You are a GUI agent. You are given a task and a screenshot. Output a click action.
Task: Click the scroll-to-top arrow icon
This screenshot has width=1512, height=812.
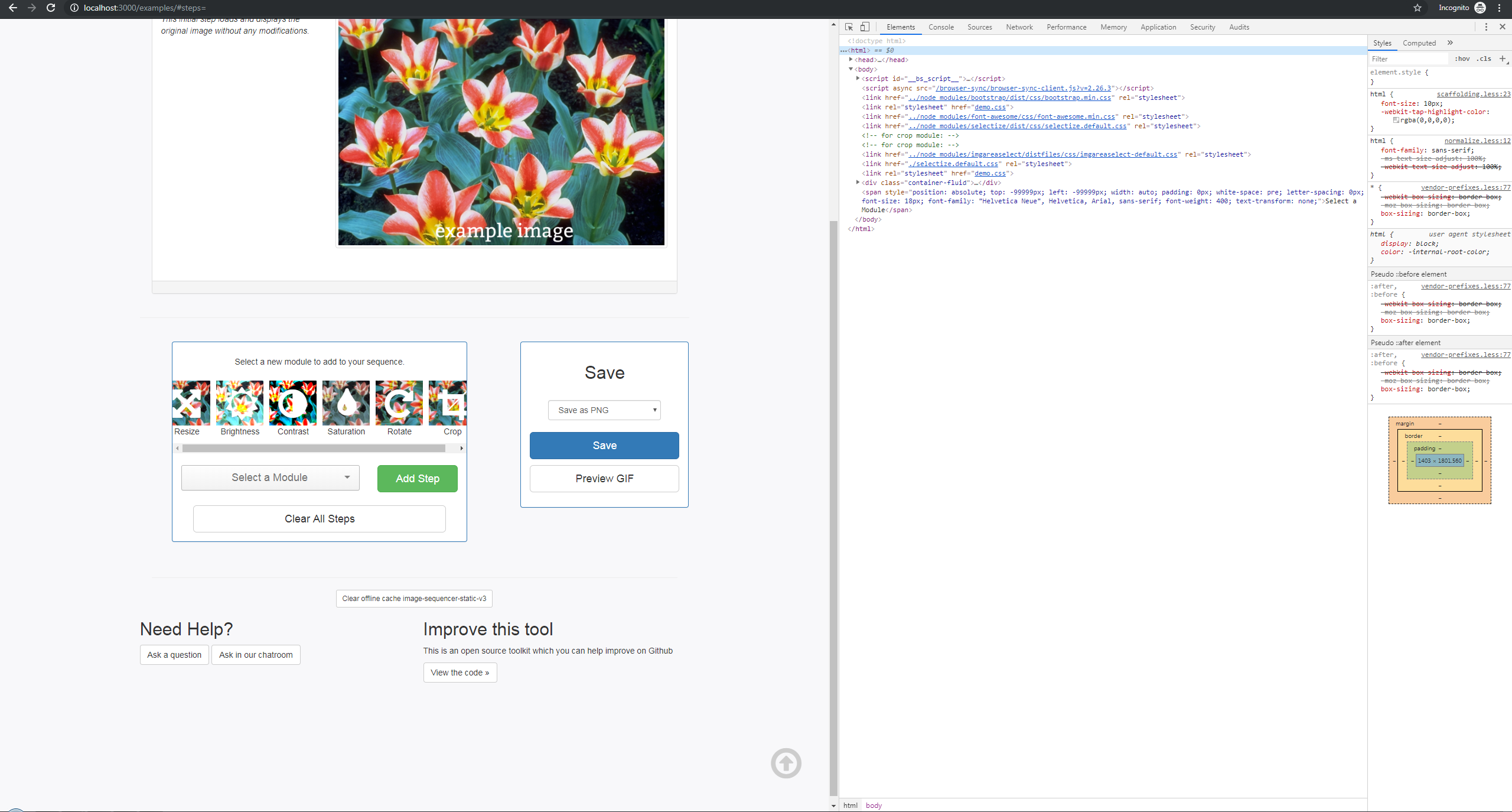coord(786,764)
